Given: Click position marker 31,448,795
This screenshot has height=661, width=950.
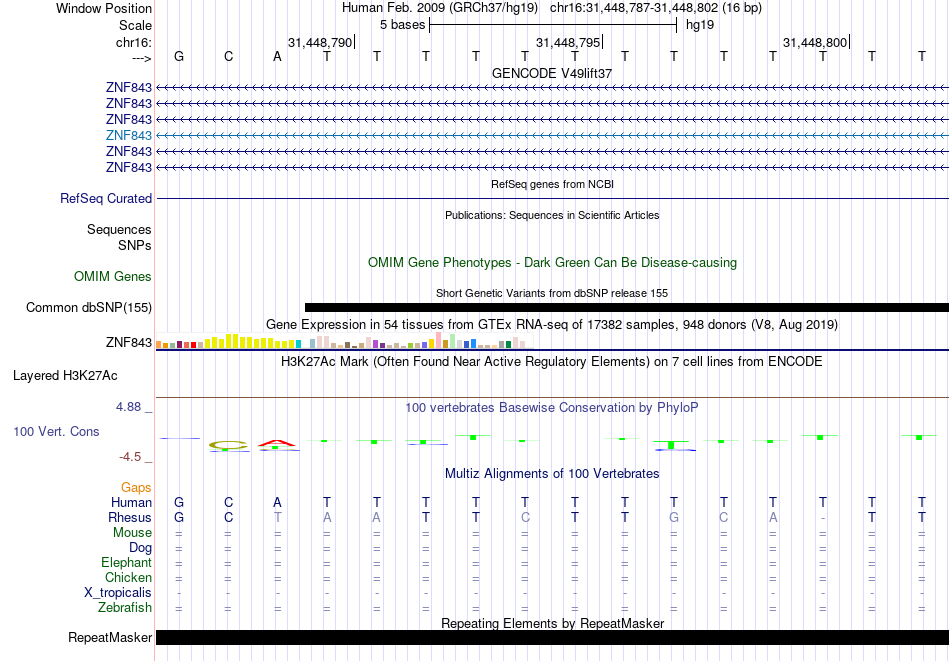Looking at the screenshot, I should click(568, 42).
